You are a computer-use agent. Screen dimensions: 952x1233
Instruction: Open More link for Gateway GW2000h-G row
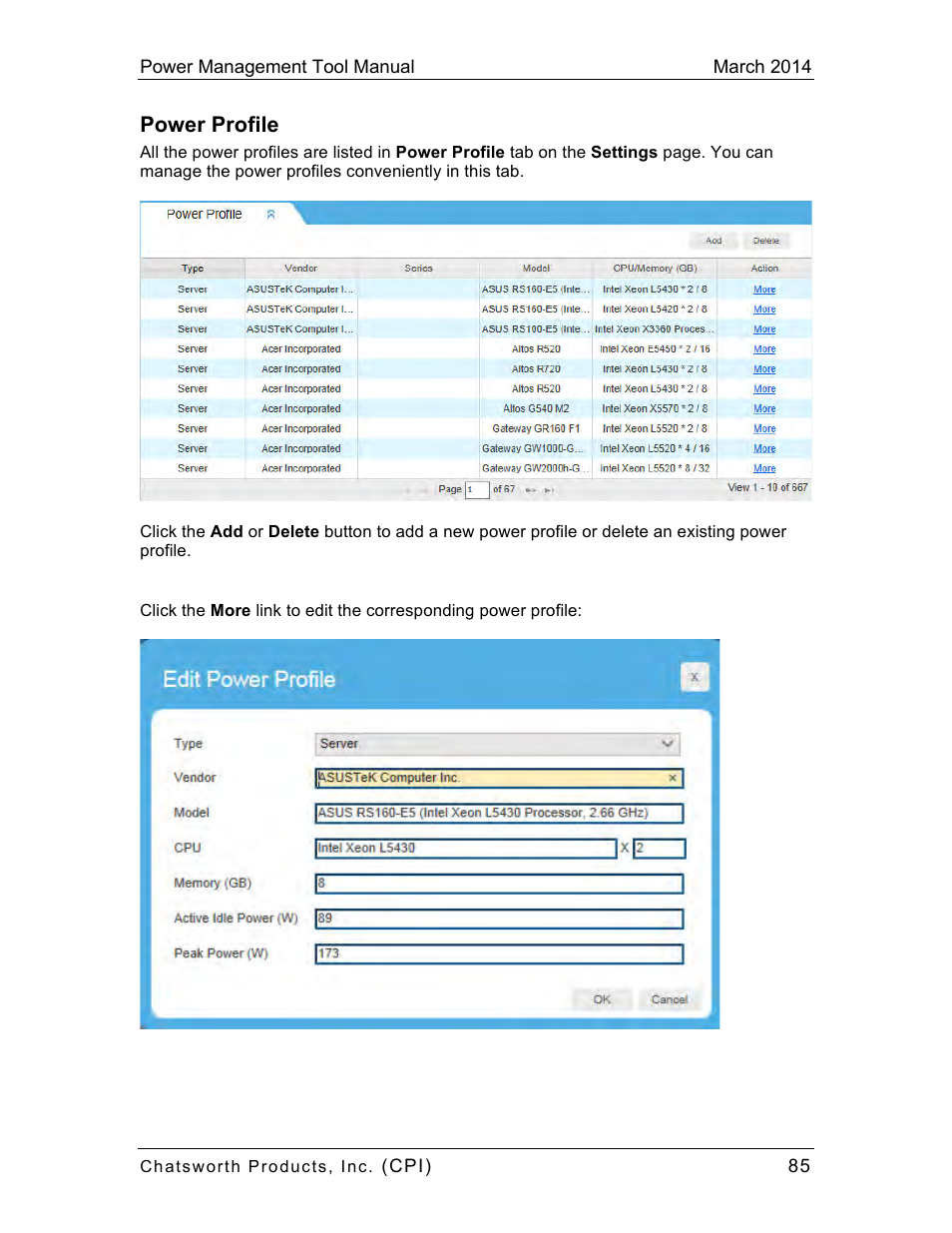[x=764, y=469]
